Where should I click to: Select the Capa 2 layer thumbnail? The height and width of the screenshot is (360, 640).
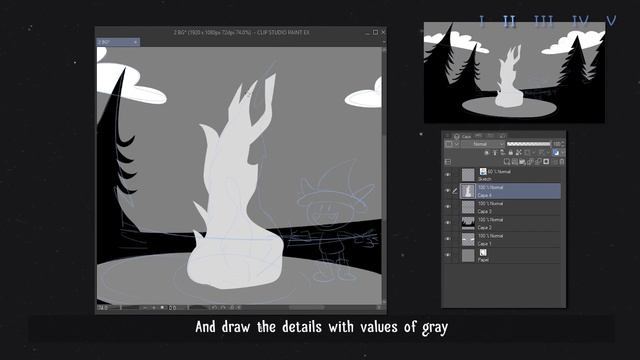pyautogui.click(x=468, y=223)
